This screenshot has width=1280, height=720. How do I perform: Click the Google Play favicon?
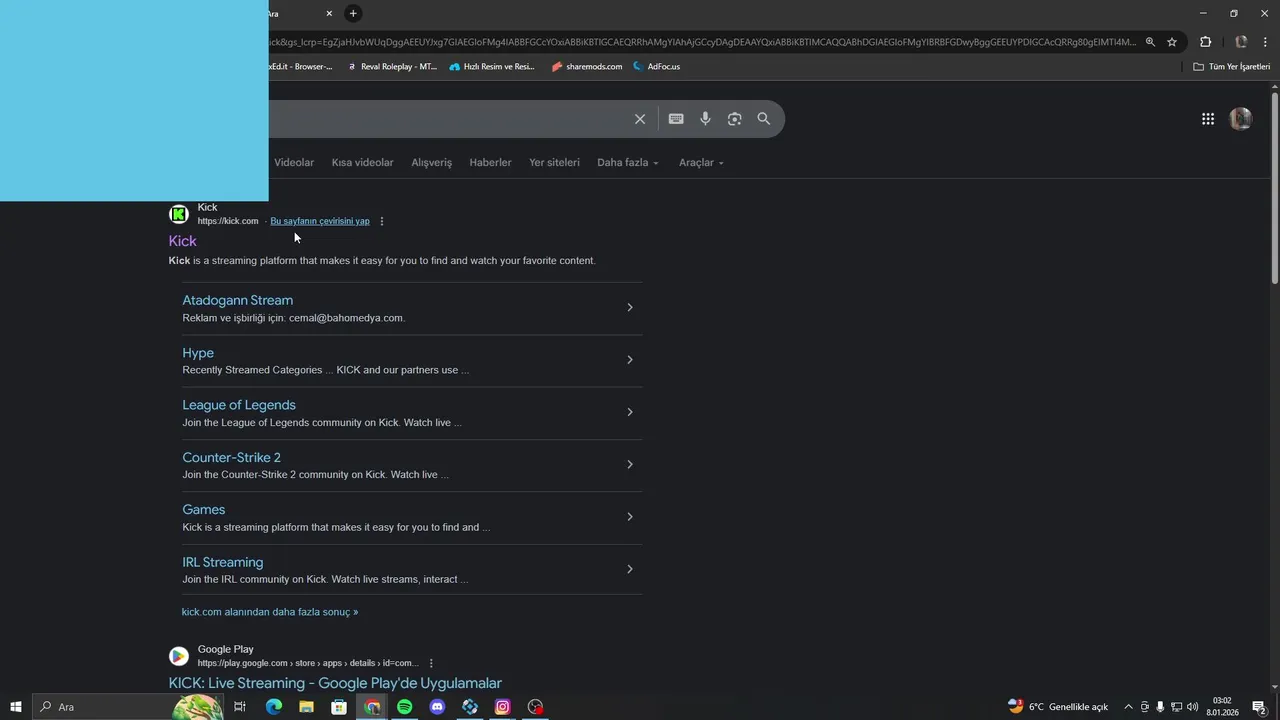[179, 656]
